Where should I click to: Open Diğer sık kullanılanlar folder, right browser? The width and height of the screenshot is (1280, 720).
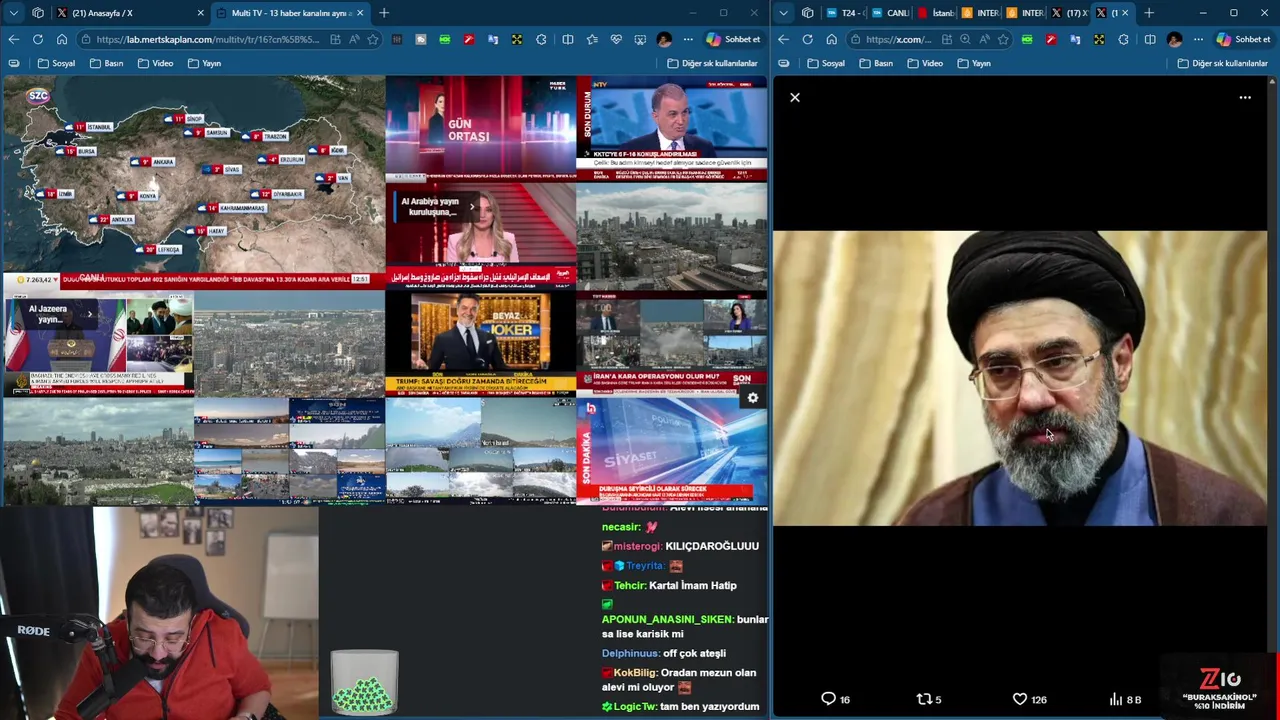click(x=1222, y=63)
